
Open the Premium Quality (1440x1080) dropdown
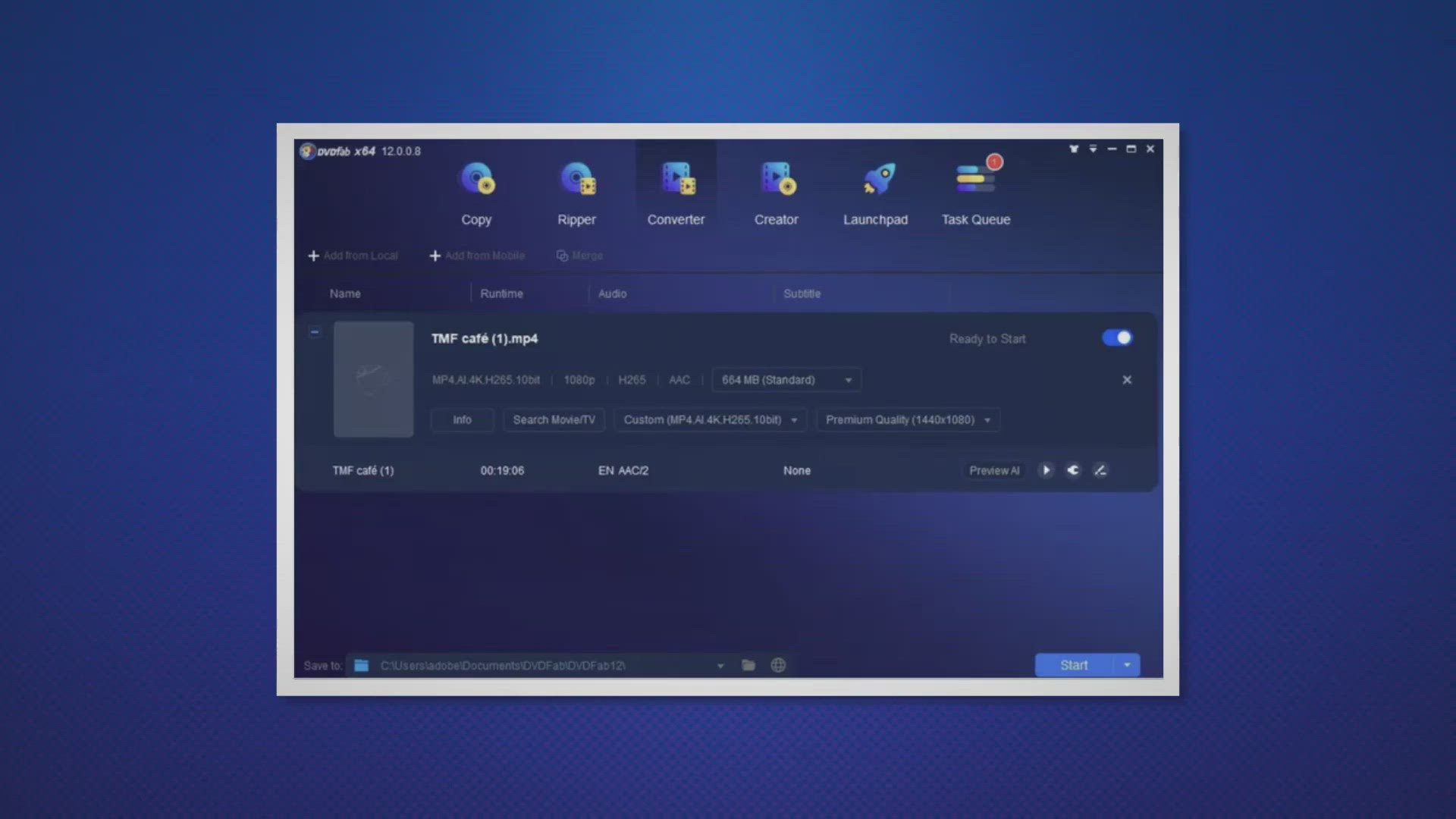[x=908, y=419]
